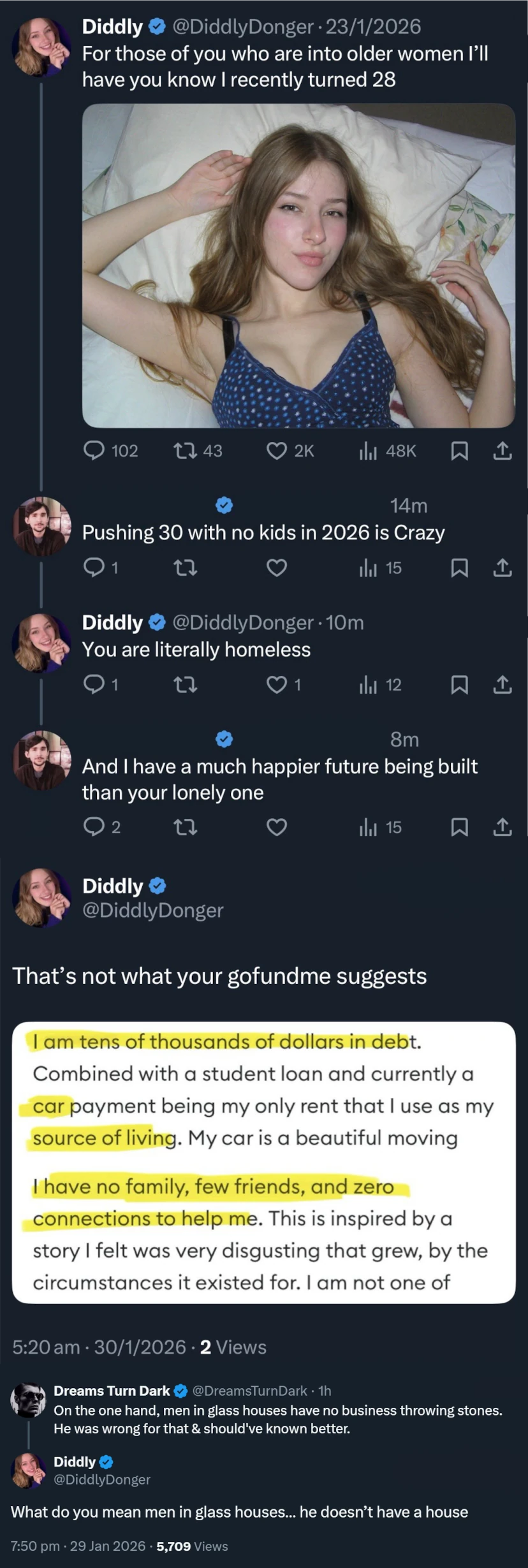
Task: View analytics for the 48K views post
Action: coord(368,451)
